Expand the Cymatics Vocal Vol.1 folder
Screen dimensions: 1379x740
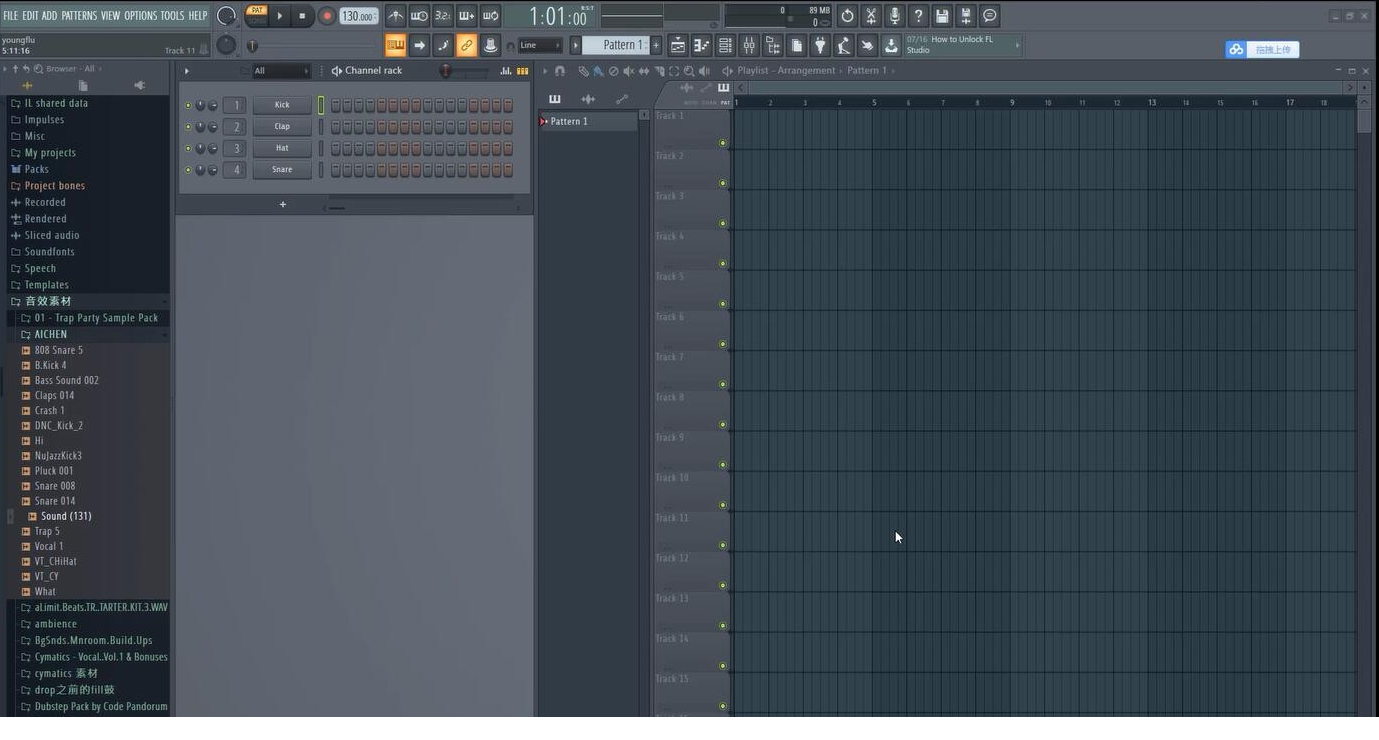(101, 657)
